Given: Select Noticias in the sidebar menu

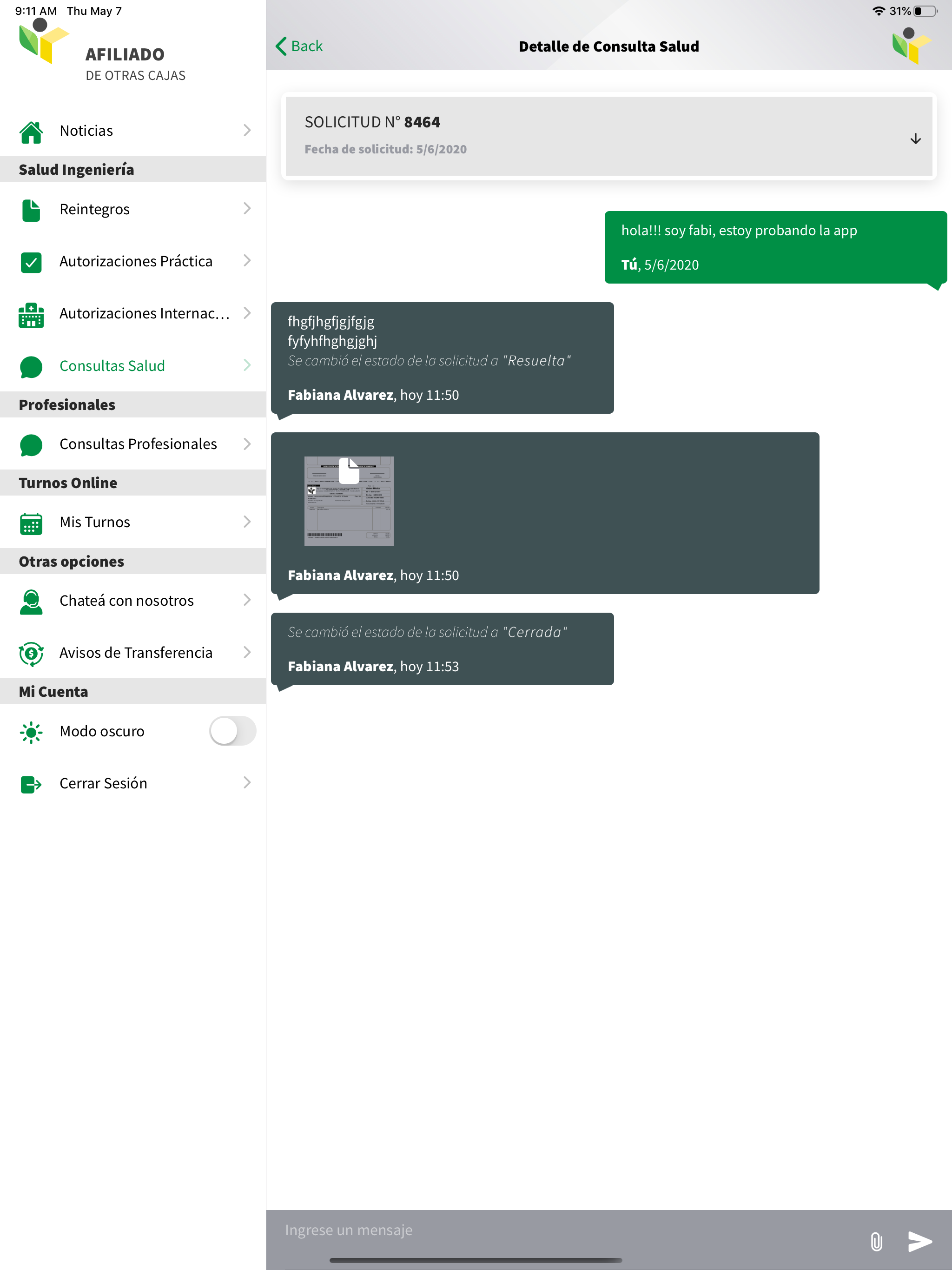Looking at the screenshot, I should click(132, 130).
